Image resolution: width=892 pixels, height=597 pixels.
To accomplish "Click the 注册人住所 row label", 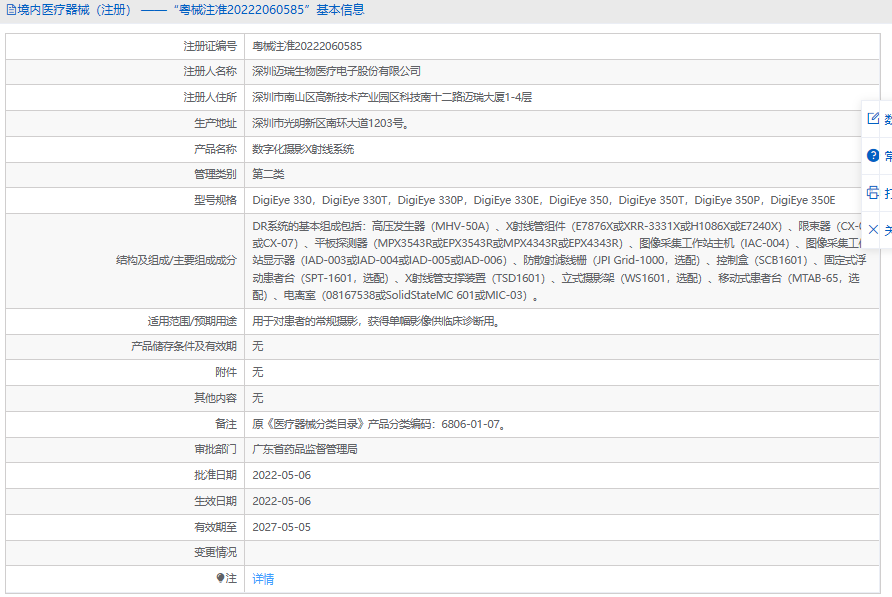I will (210, 97).
